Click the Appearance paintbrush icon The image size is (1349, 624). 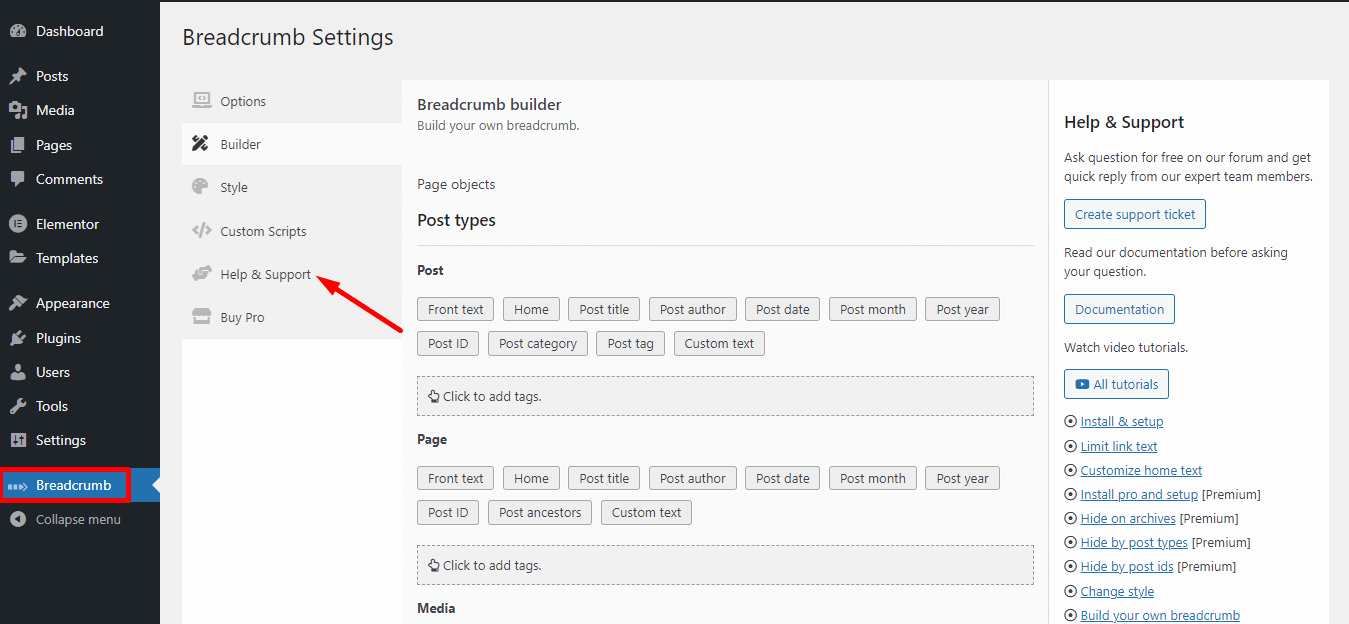(18, 303)
